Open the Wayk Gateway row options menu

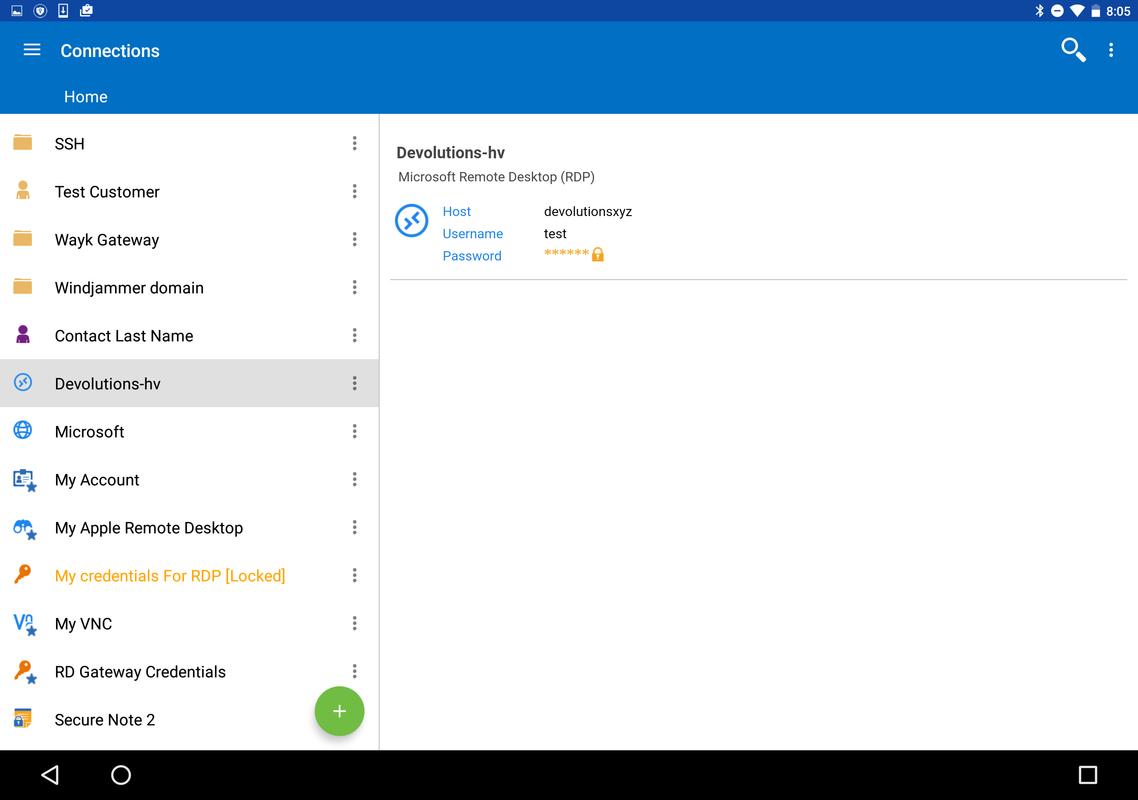click(354, 239)
